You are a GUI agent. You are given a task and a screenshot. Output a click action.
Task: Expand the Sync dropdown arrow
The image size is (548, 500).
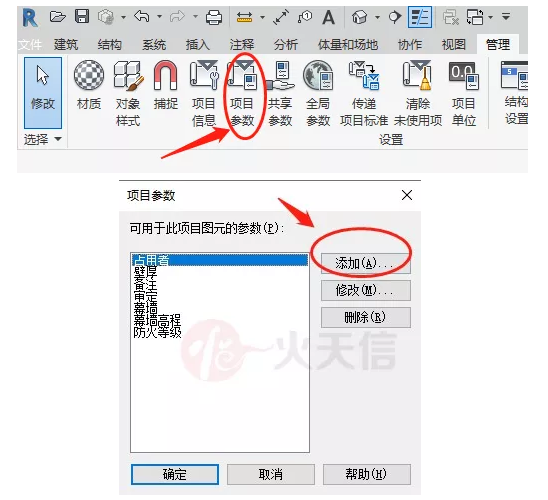pyautogui.click(x=123, y=17)
